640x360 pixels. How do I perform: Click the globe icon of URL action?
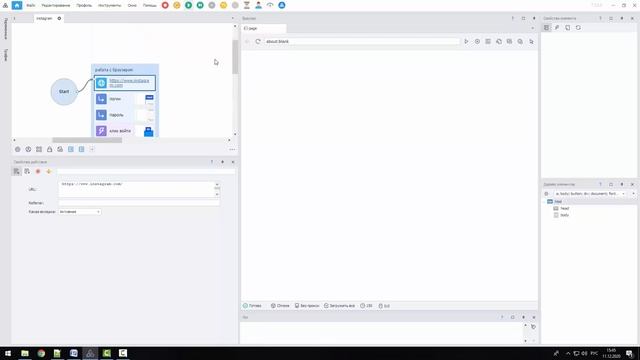point(101,83)
